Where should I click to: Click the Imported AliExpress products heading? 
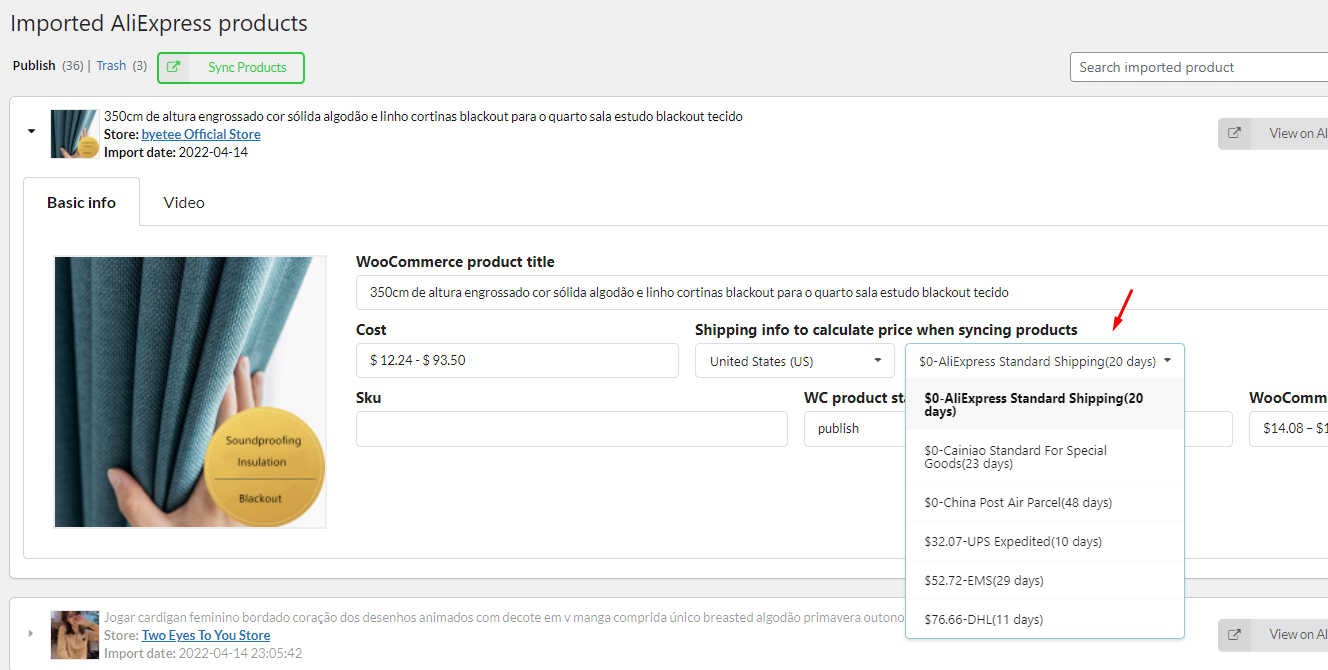pos(159,23)
